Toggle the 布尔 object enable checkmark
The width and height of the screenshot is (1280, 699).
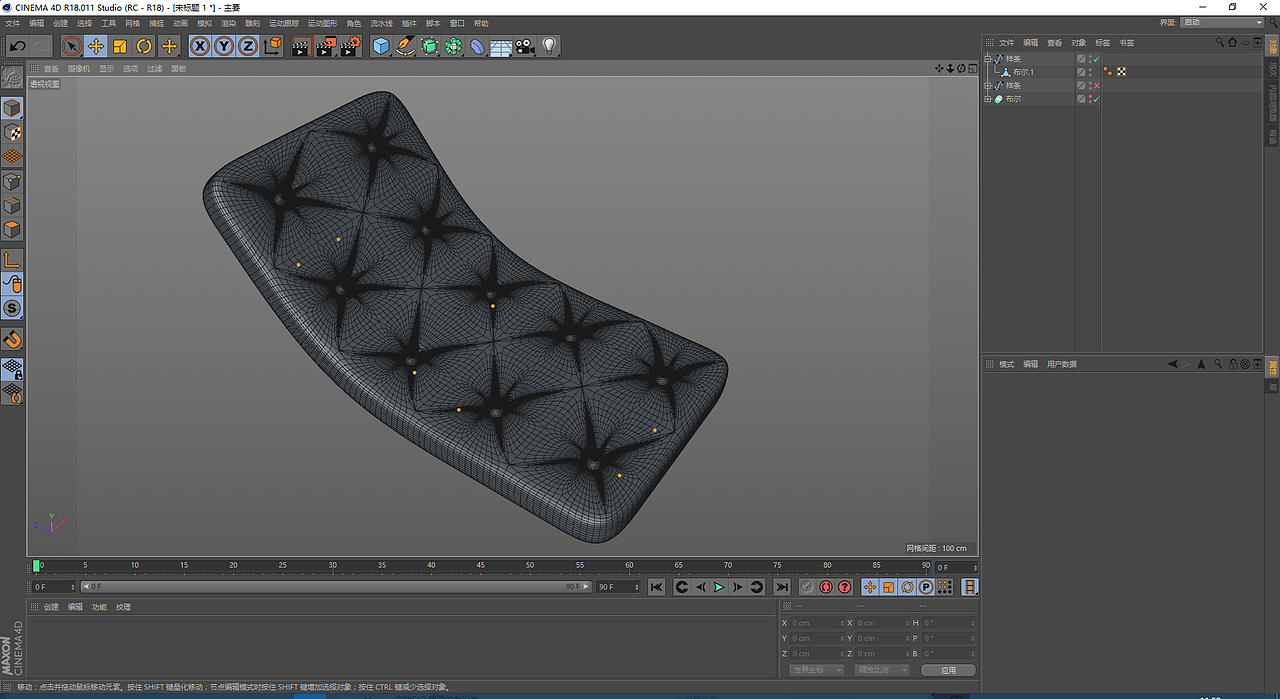tap(1097, 99)
